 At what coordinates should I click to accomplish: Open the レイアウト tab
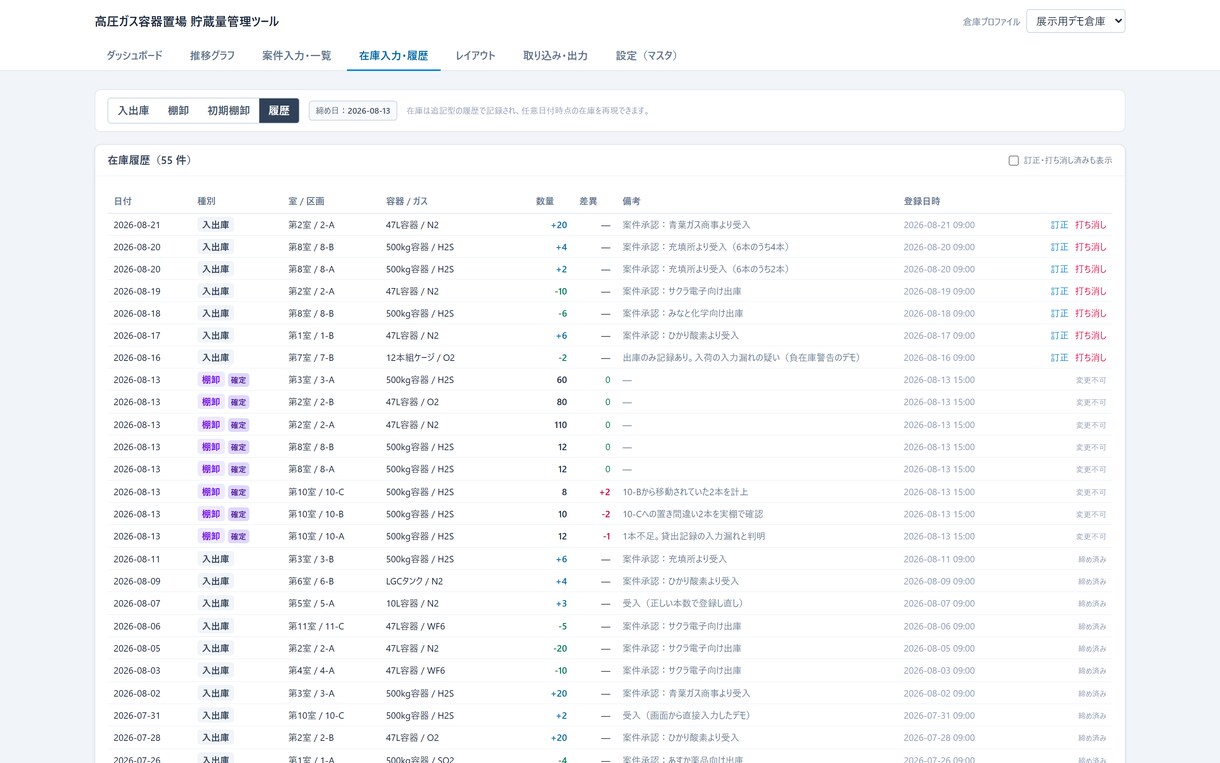pos(475,56)
